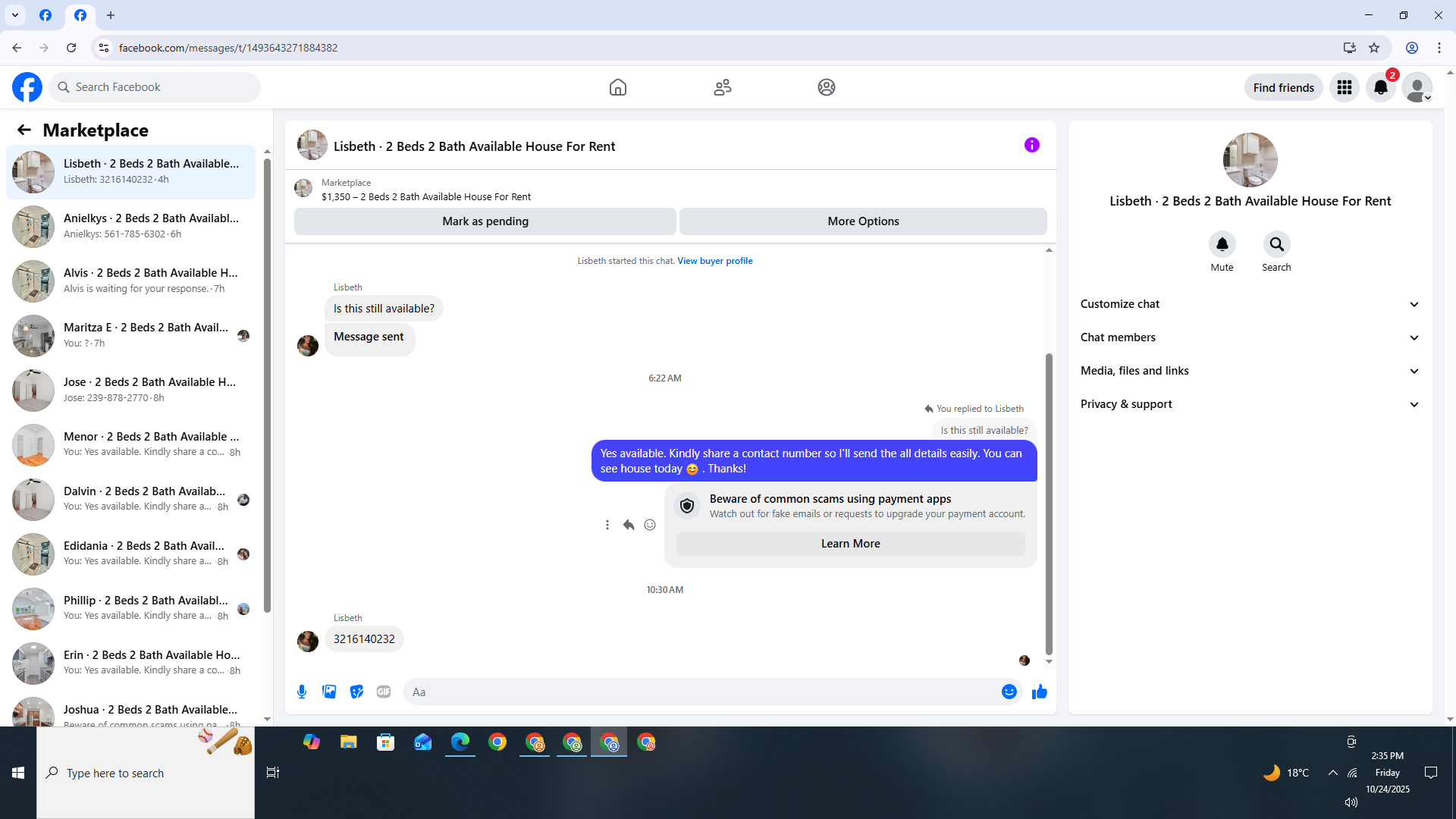Screen dimensions: 1456x819
Task: Switch to the first Facebook browser tab
Action: pyautogui.click(x=45, y=15)
